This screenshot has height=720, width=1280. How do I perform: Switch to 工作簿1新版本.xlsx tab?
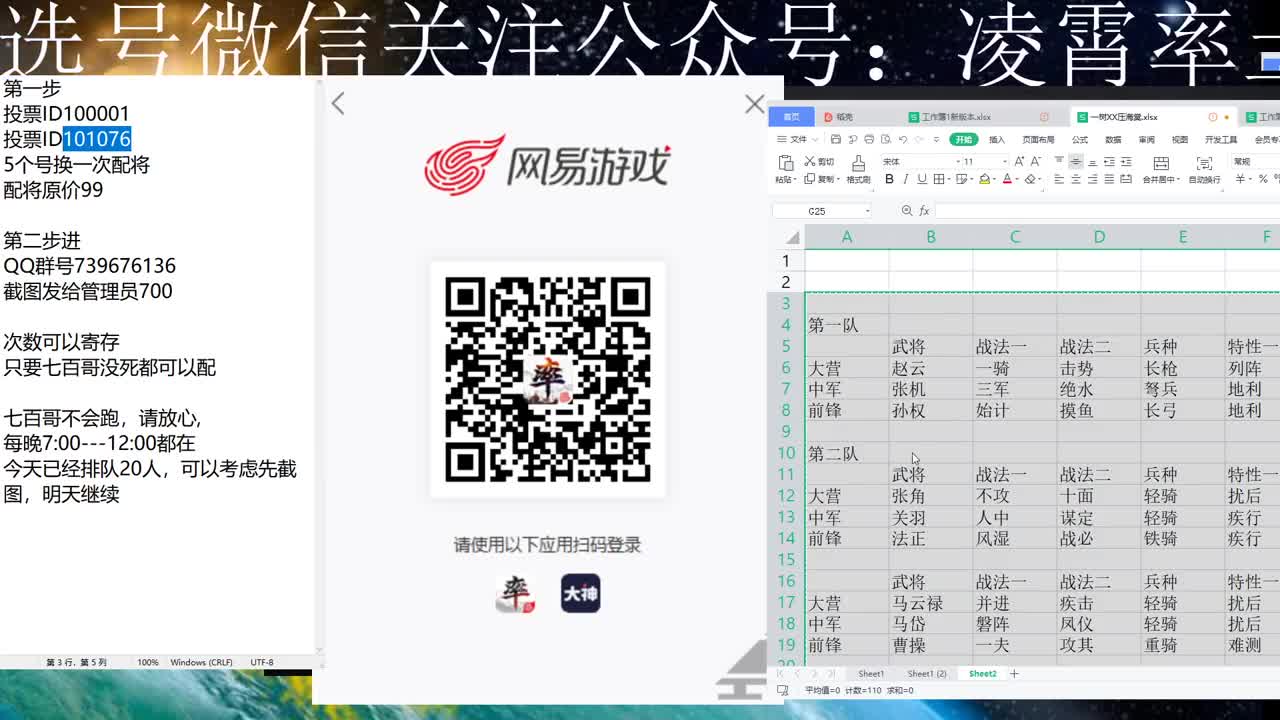956,117
